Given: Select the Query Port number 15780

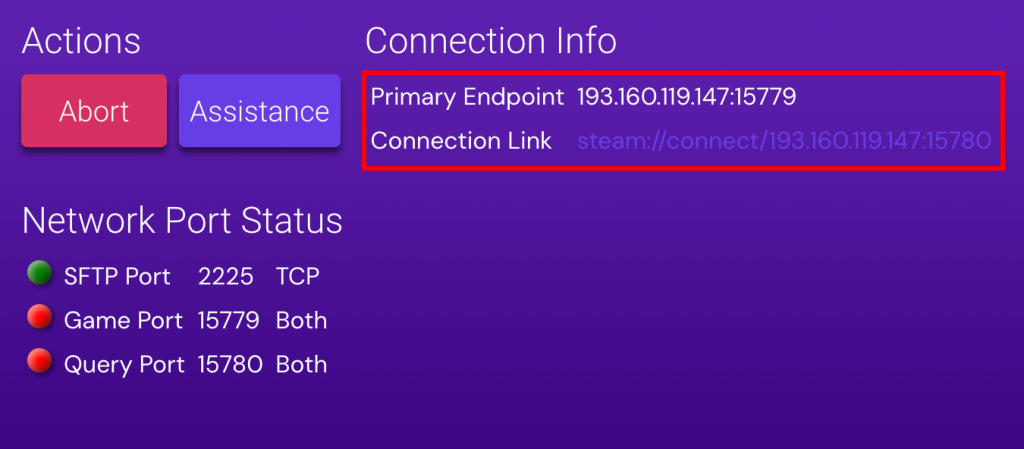Looking at the screenshot, I should coord(230,365).
